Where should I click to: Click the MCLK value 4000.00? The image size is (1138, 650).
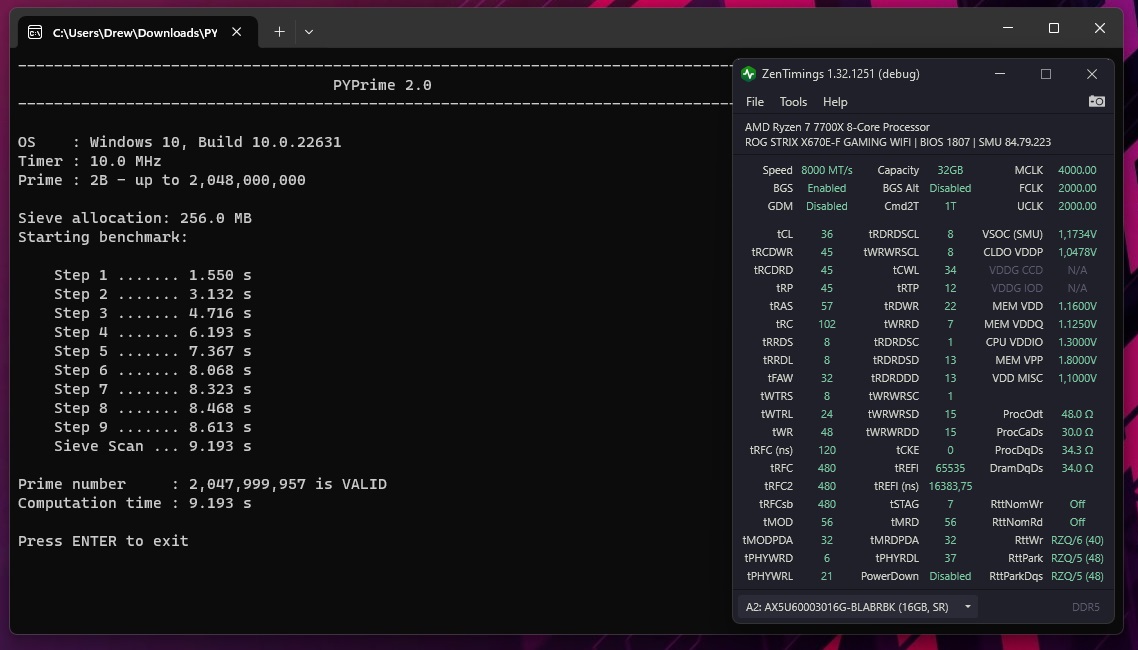tap(1077, 170)
